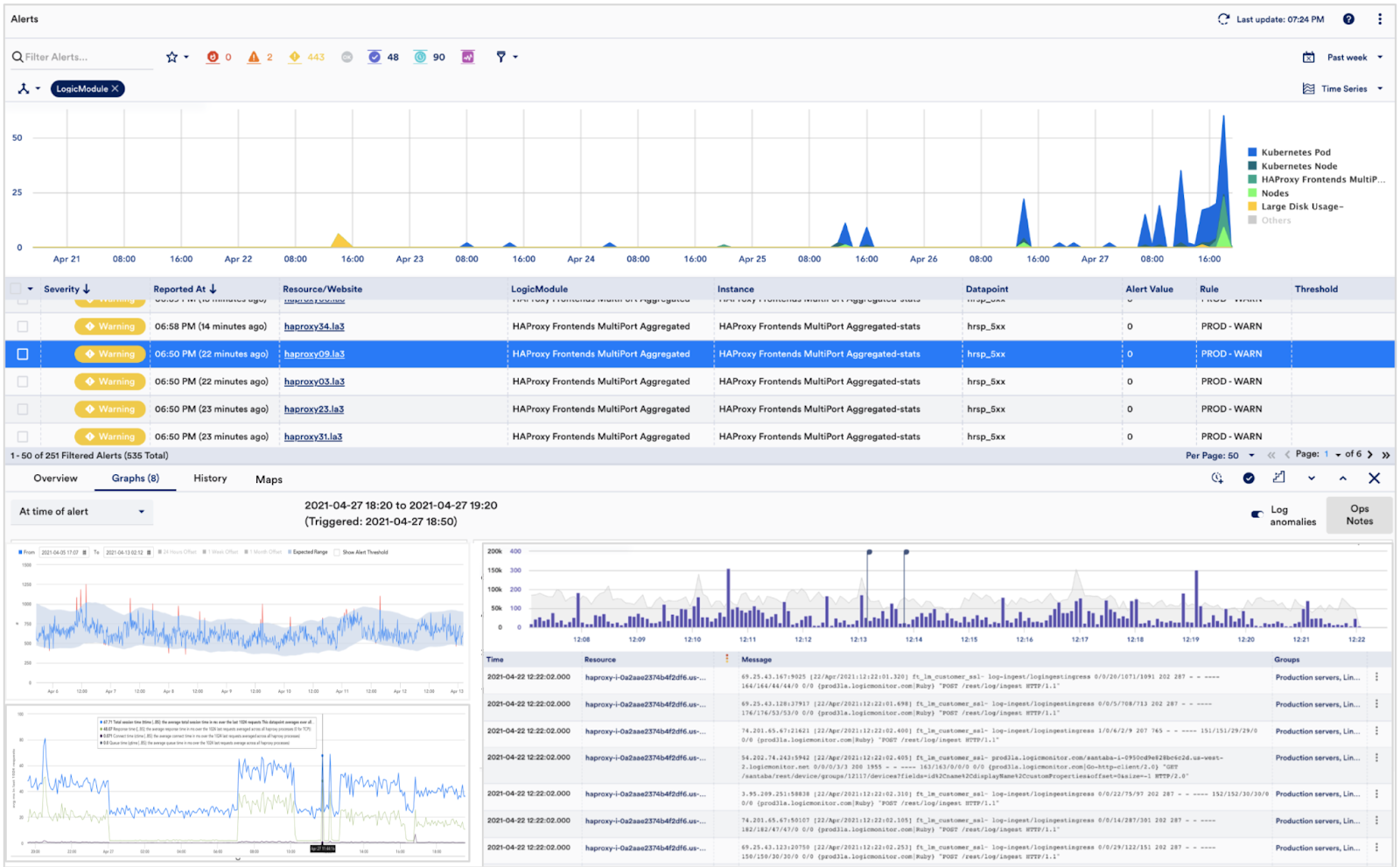Open the help question mark icon
Image resolution: width=1400 pixels, height=867 pixels.
click(1348, 19)
